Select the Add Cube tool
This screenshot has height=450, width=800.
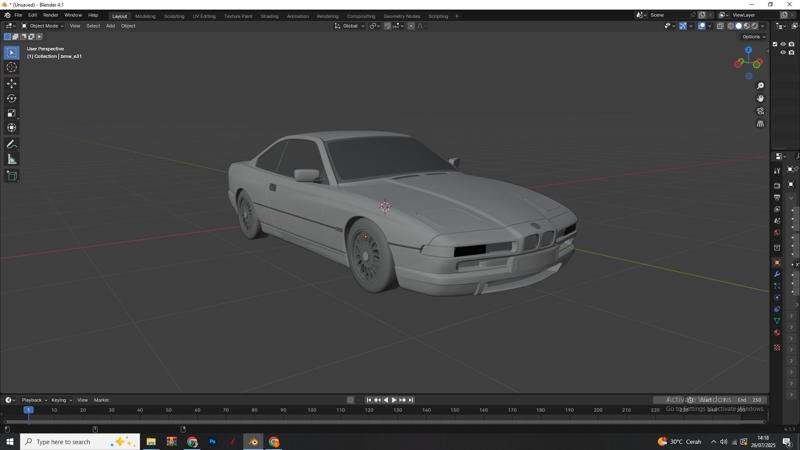click(x=12, y=176)
